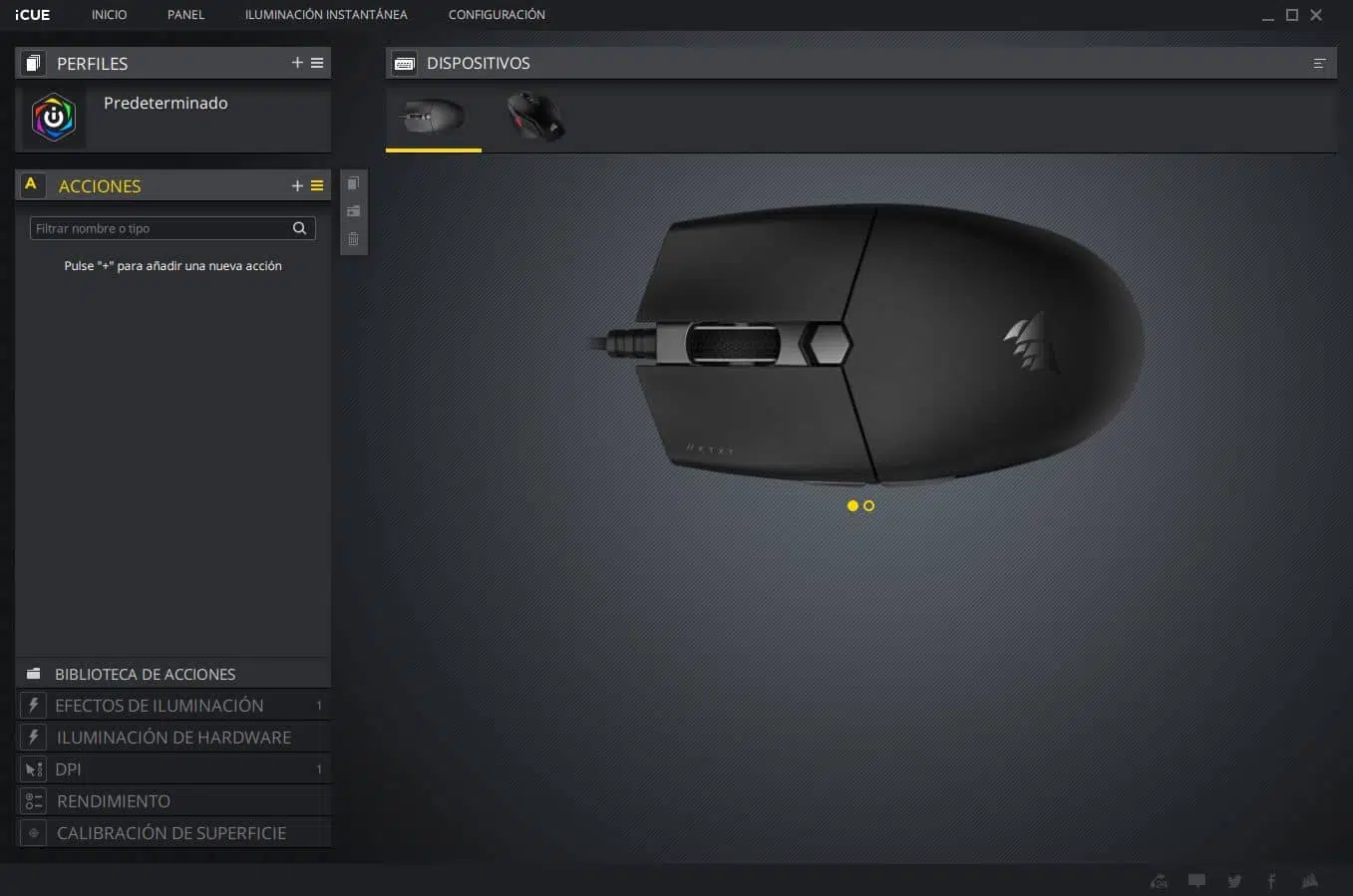Screen dimensions: 1353x896
Task: Open the Twitter link icon
Action: click(x=1234, y=881)
